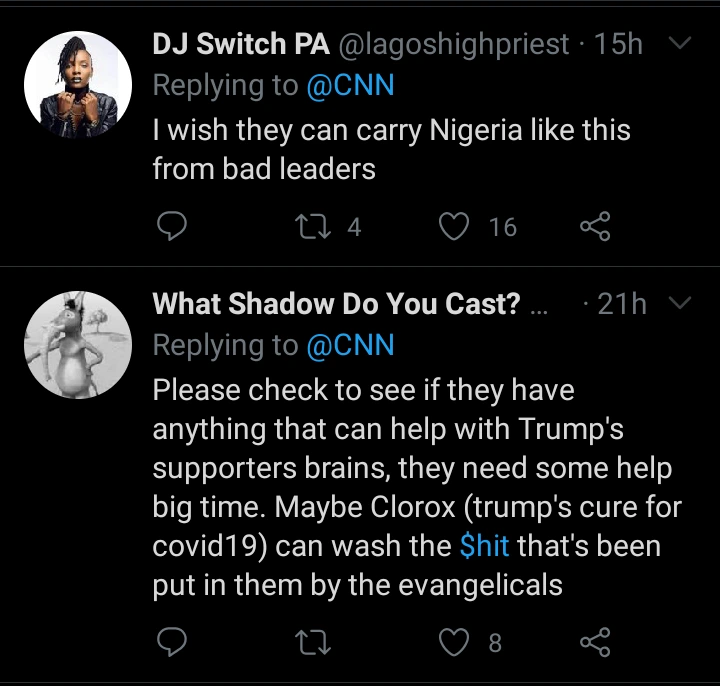
Task: Click the $hit cashtag link
Action: [483, 547]
